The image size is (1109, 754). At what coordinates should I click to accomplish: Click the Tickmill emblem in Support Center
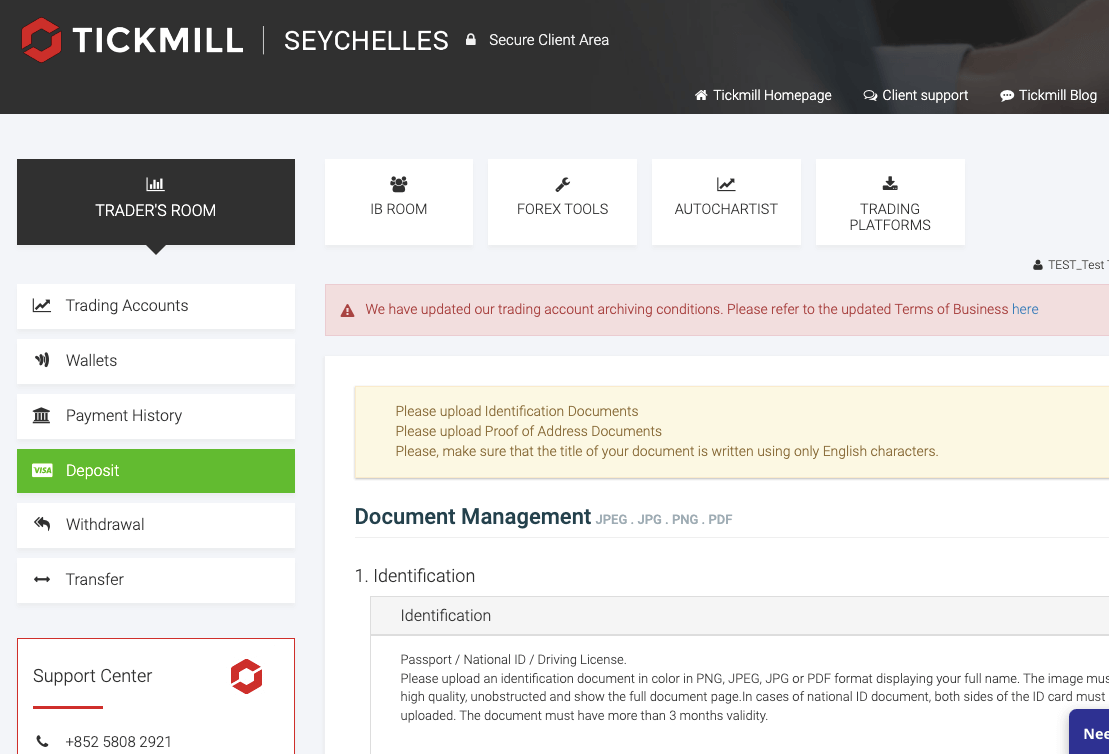click(247, 676)
